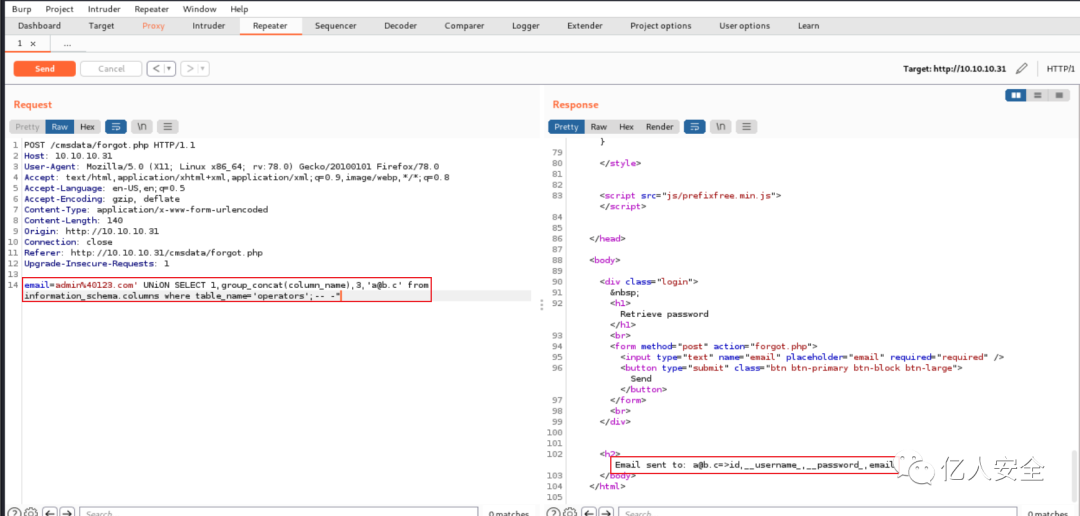Toggle word wrap icon in Response panel
This screenshot has width=1080, height=516.
pos(694,127)
